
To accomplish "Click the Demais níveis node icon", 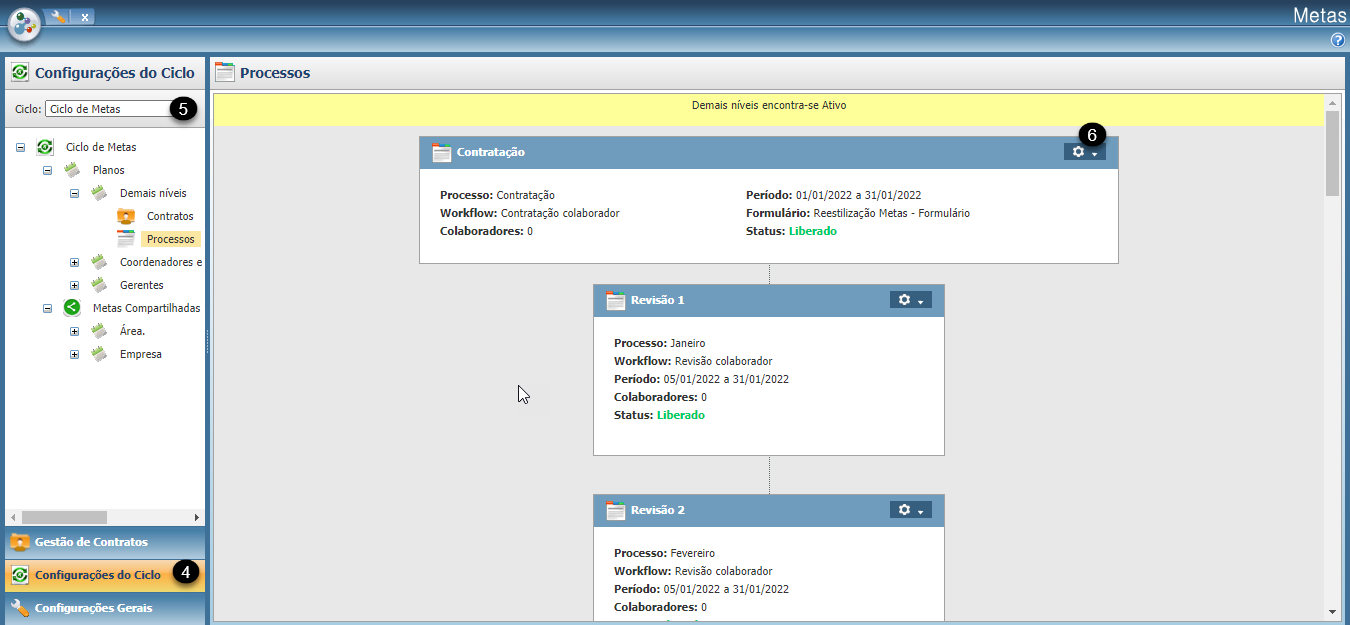I will coord(99,193).
